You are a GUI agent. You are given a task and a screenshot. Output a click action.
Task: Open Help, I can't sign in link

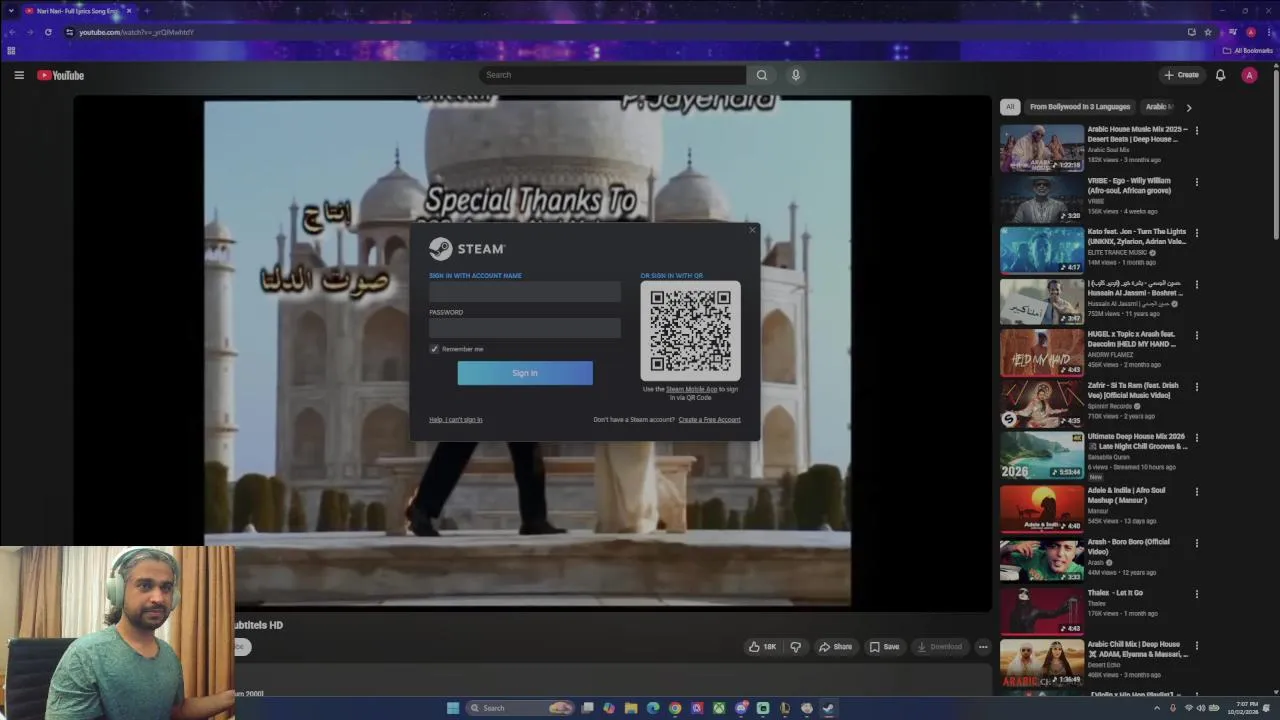pyautogui.click(x=456, y=420)
